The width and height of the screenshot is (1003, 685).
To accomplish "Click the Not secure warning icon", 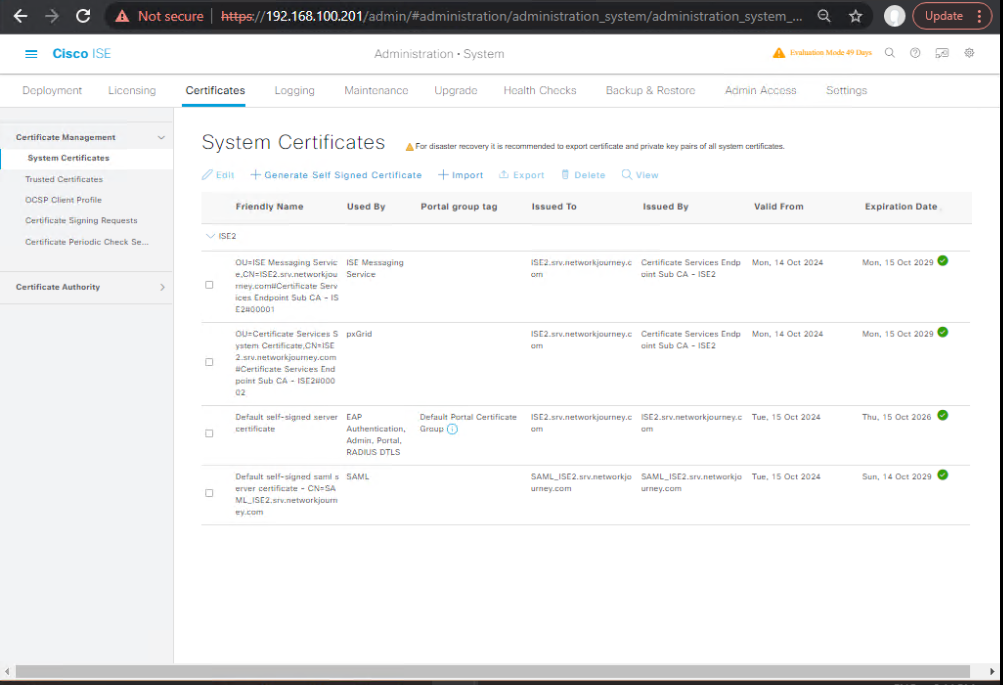I will click(x=122, y=16).
